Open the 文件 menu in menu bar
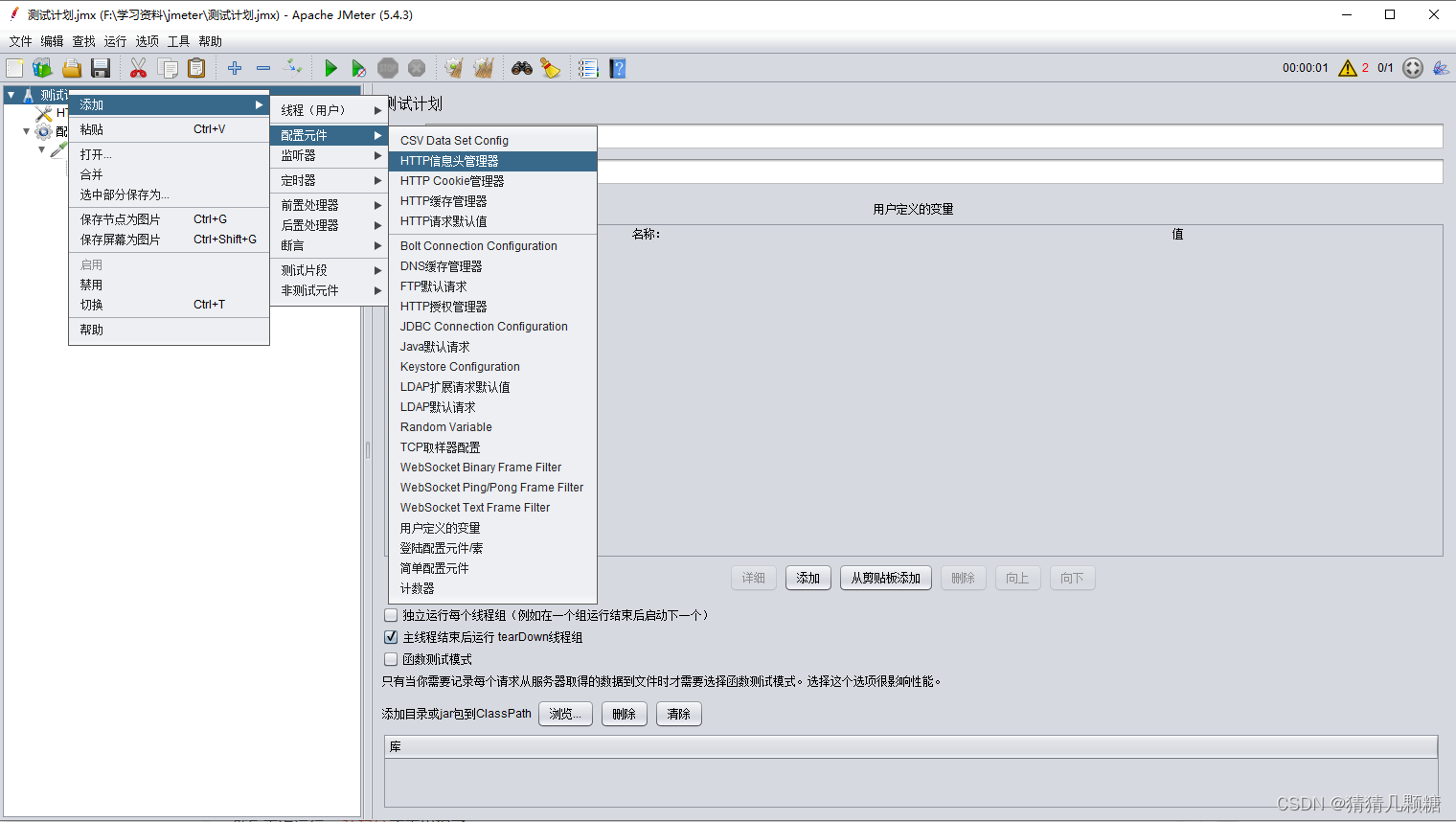The width and height of the screenshot is (1456, 822). point(21,41)
